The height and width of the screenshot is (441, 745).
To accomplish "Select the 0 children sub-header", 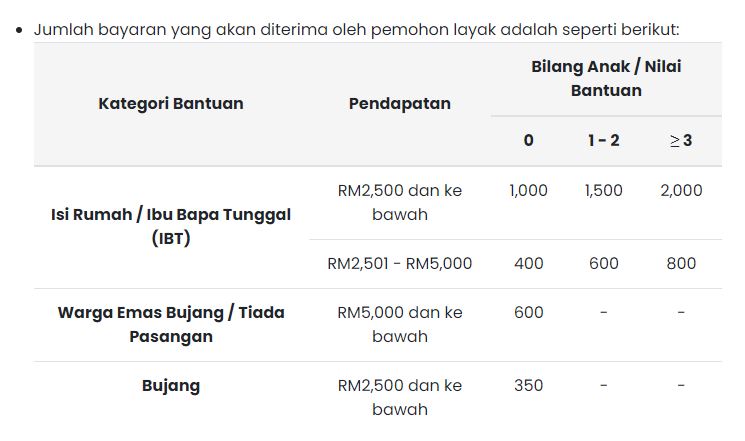I will [x=528, y=140].
